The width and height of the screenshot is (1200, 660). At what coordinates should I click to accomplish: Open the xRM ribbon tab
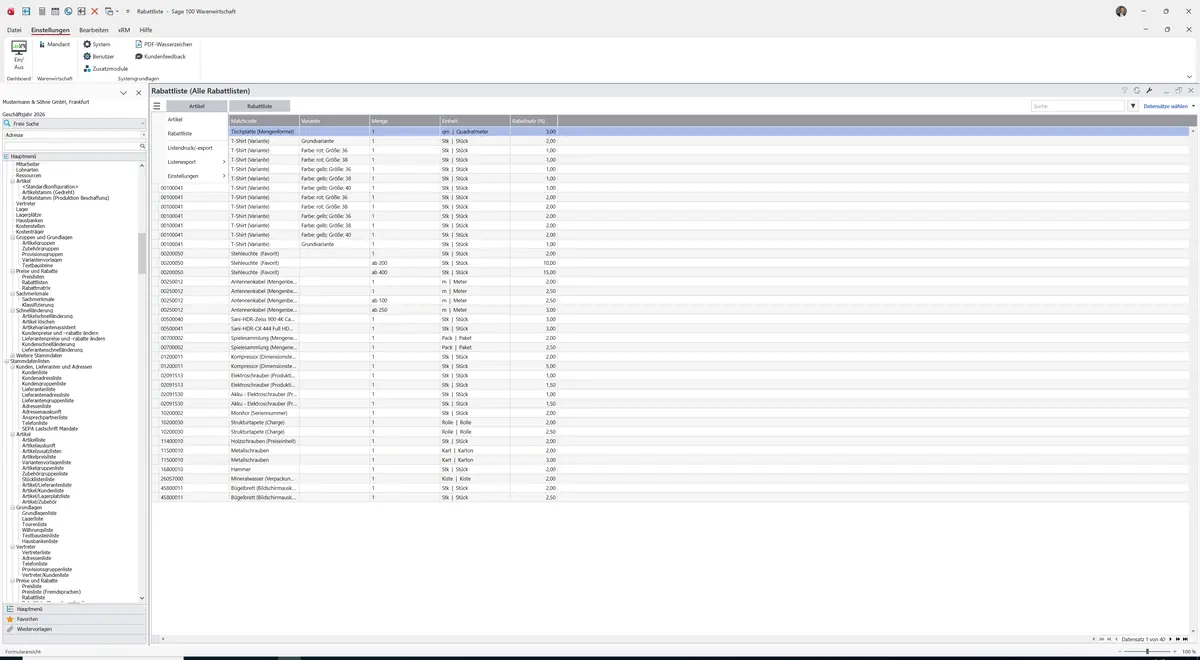[124, 31]
